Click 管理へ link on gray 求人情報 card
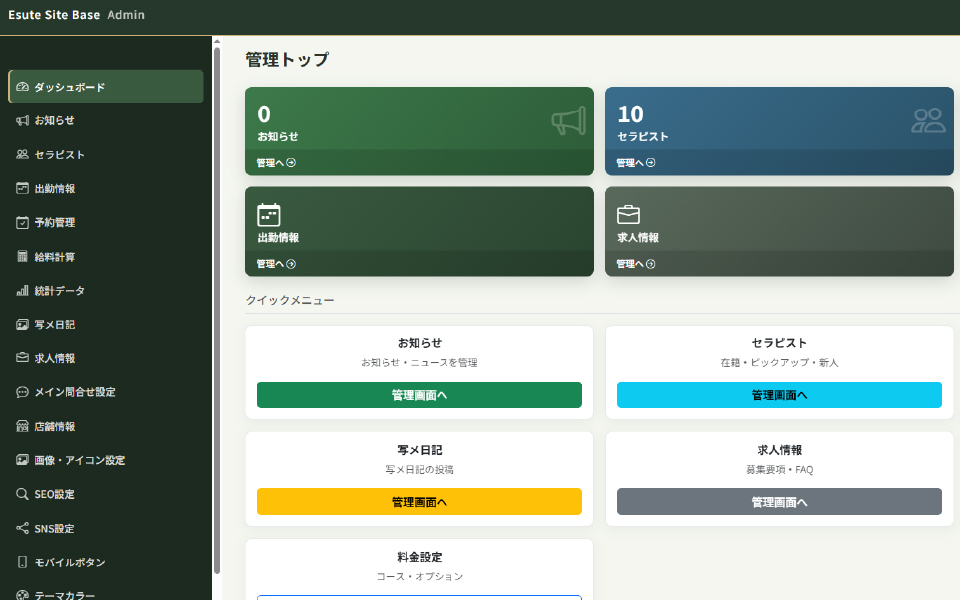Viewport: 960px width, 600px height. click(x=636, y=264)
